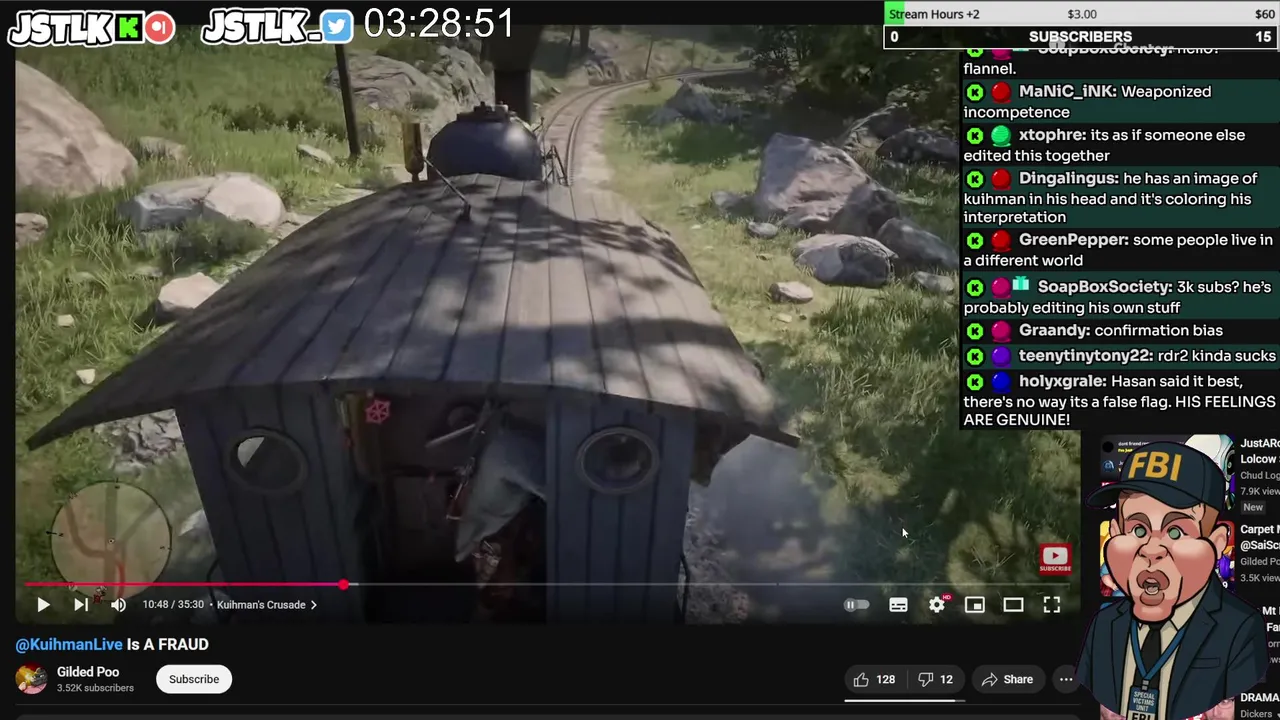Skip to the next video
The height and width of the screenshot is (720, 1280).
tap(81, 604)
